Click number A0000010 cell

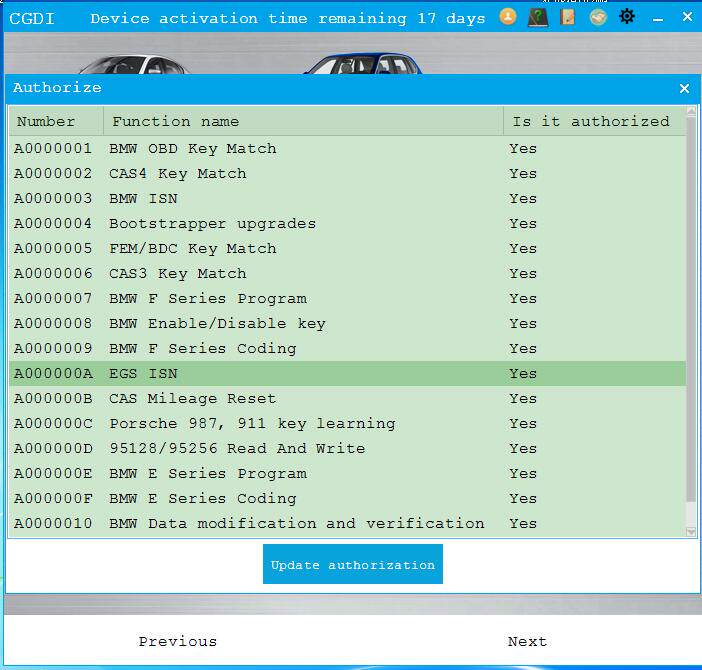coord(53,524)
